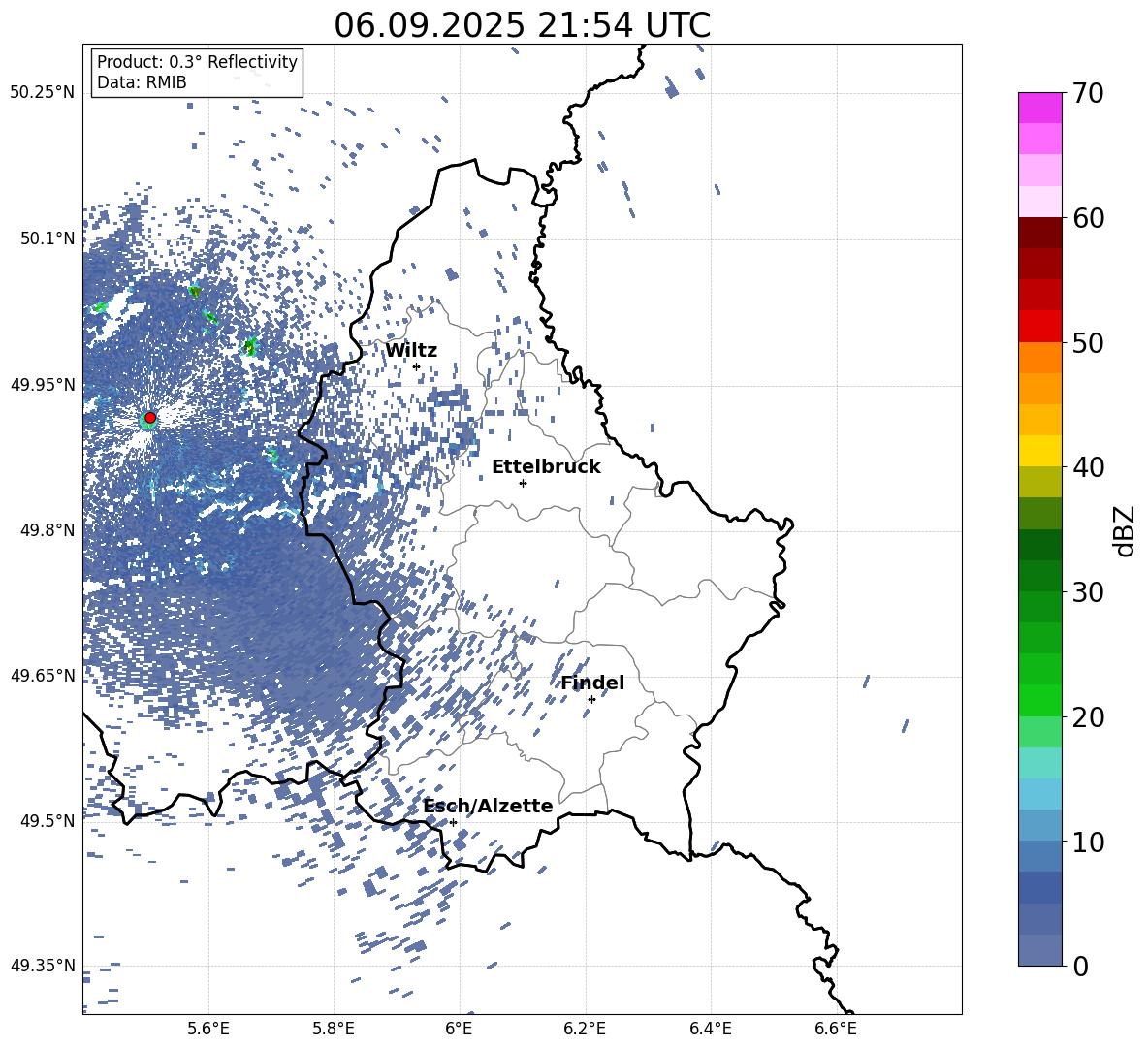
Task: Click the 6.4°E longitude label
Action: (x=710, y=1029)
